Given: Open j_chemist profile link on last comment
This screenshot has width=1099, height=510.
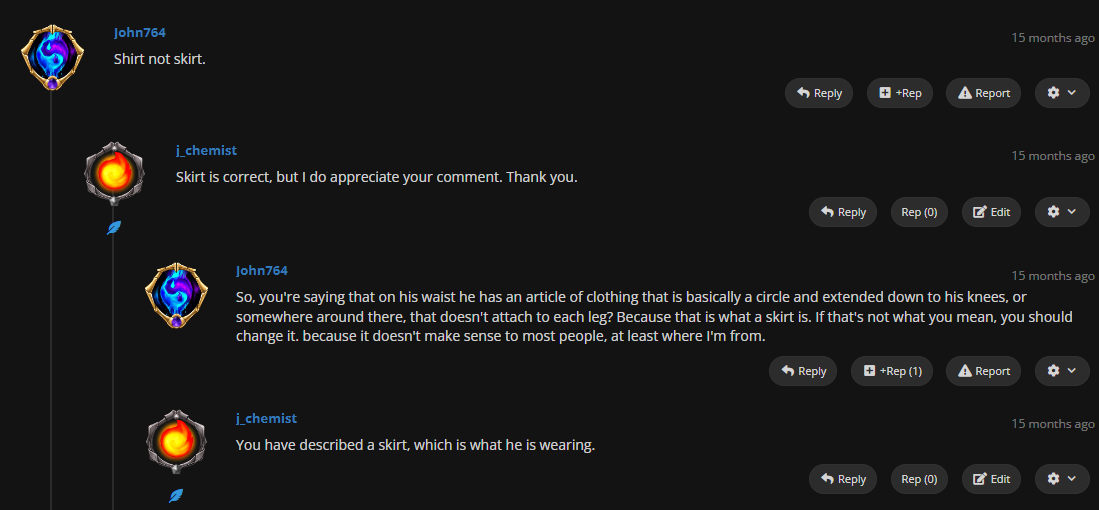Looking at the screenshot, I should pos(266,419).
